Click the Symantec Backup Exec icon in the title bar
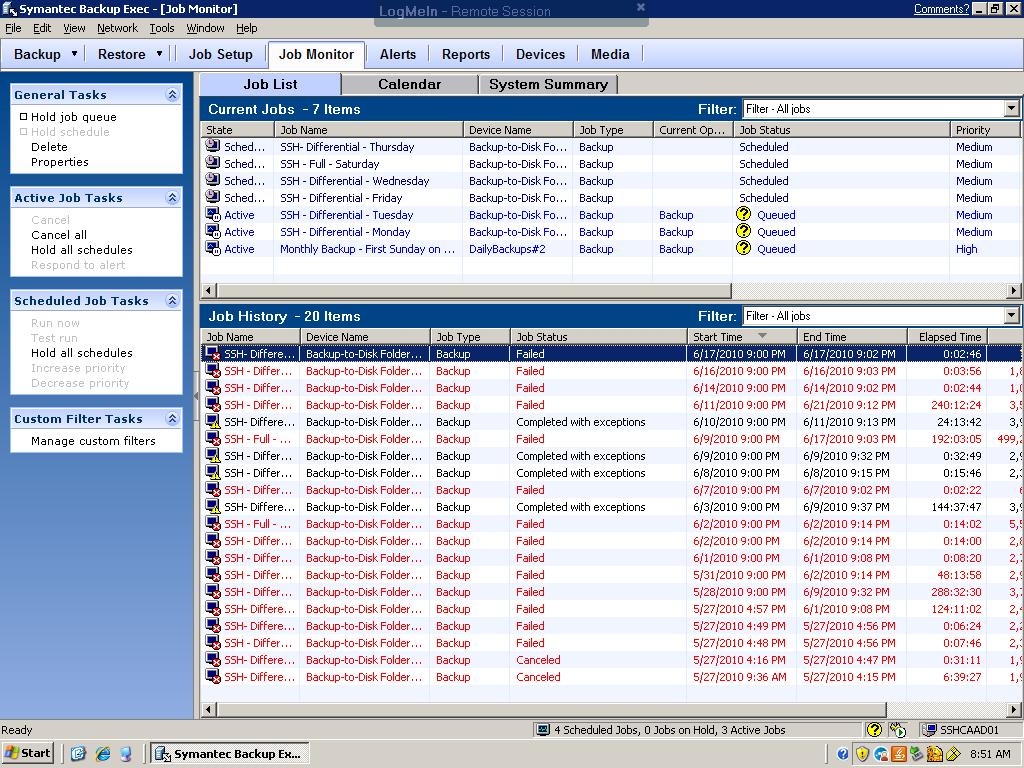Image resolution: width=1024 pixels, height=768 pixels. (9, 8)
